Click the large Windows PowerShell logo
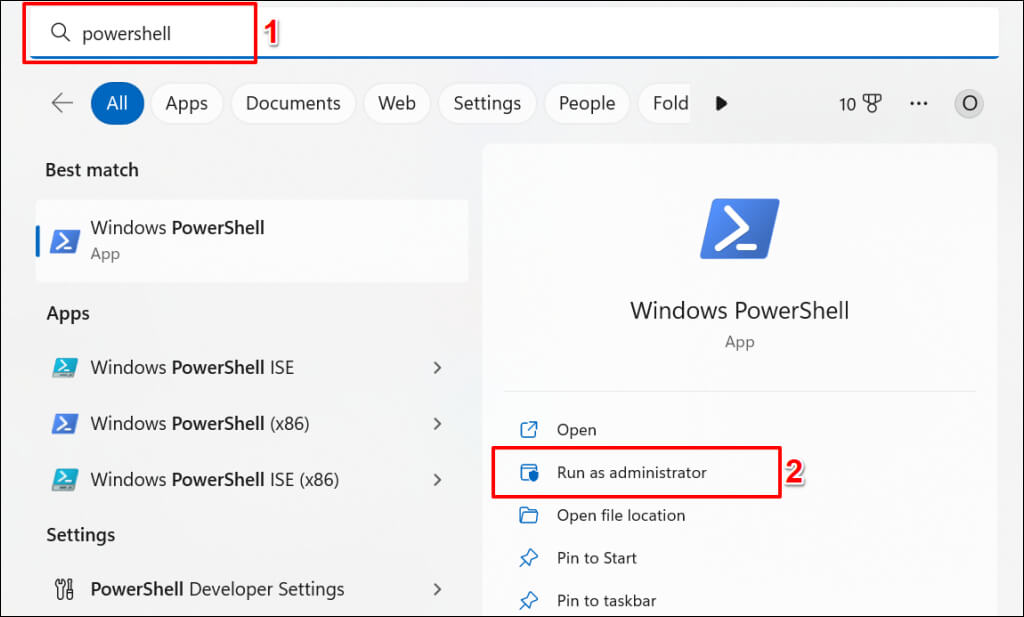1024x617 pixels. click(739, 229)
